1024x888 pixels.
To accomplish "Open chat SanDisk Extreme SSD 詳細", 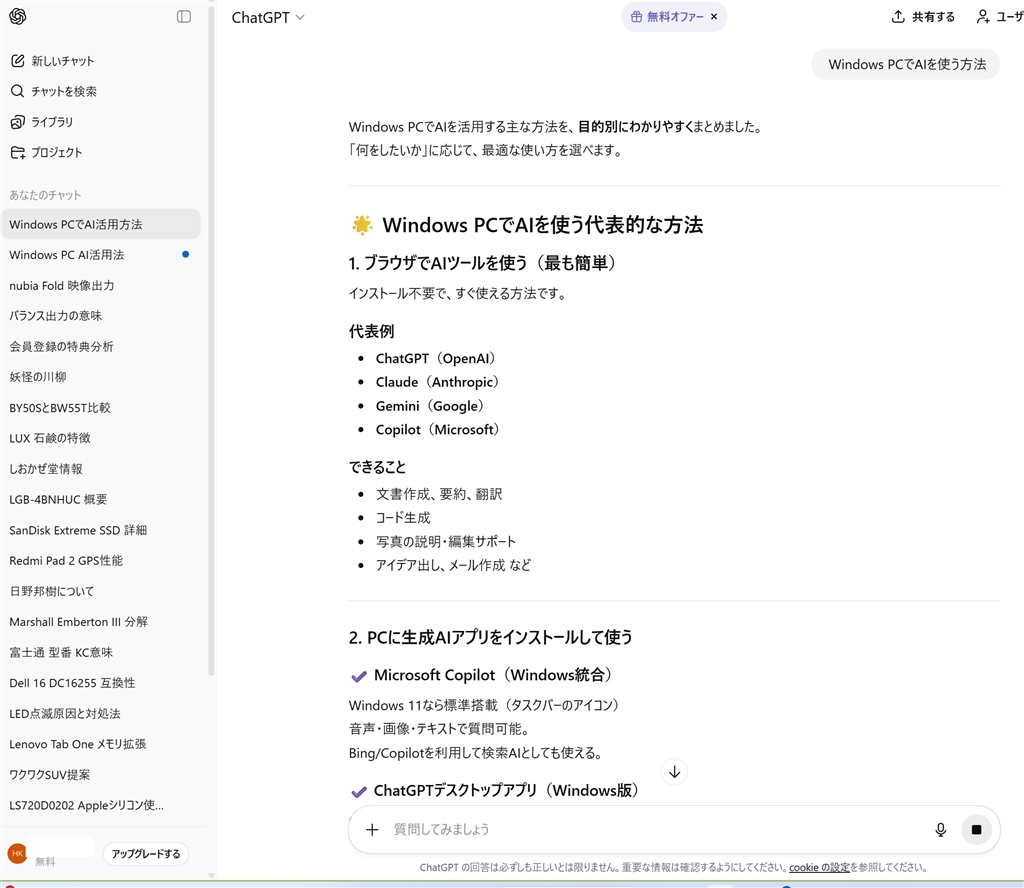I will click(x=101, y=530).
